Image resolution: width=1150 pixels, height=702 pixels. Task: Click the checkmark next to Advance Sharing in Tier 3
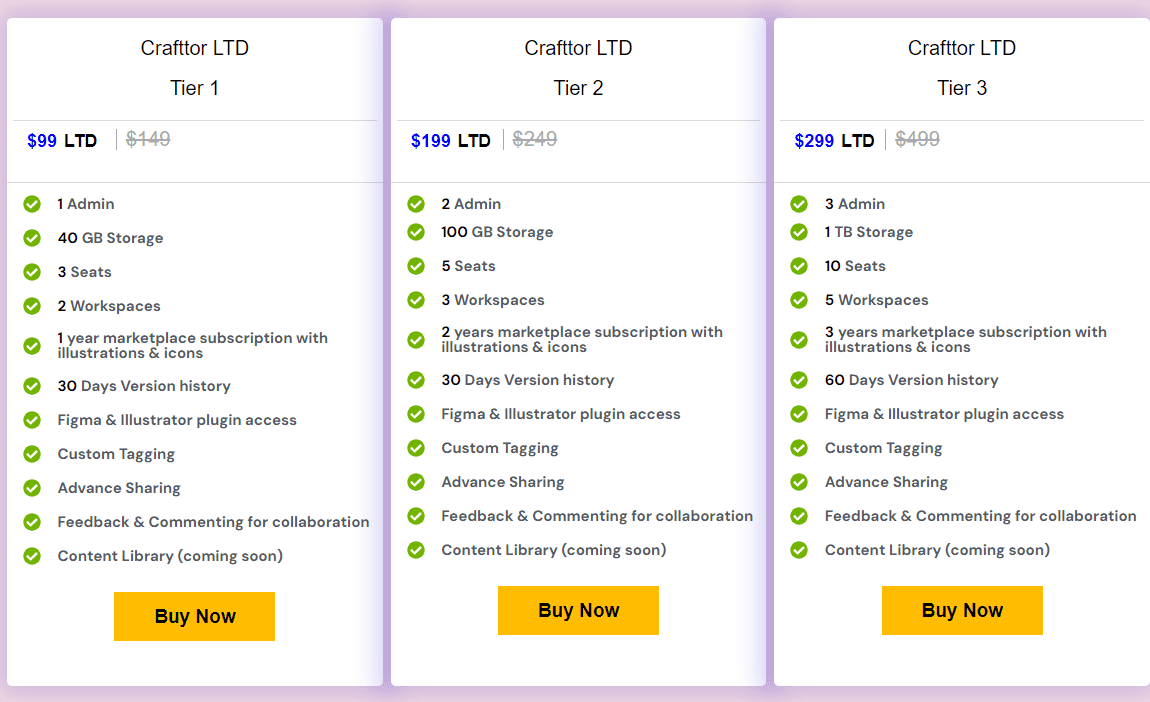[800, 481]
